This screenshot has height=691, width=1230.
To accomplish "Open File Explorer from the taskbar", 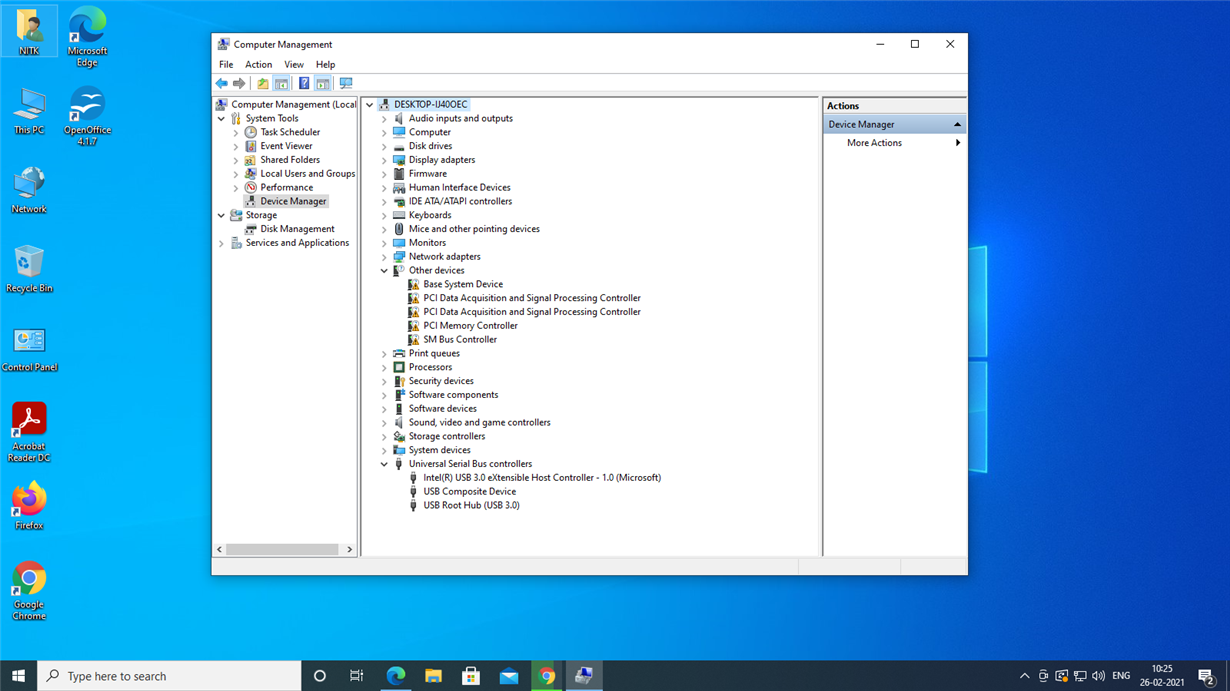I will pos(433,676).
